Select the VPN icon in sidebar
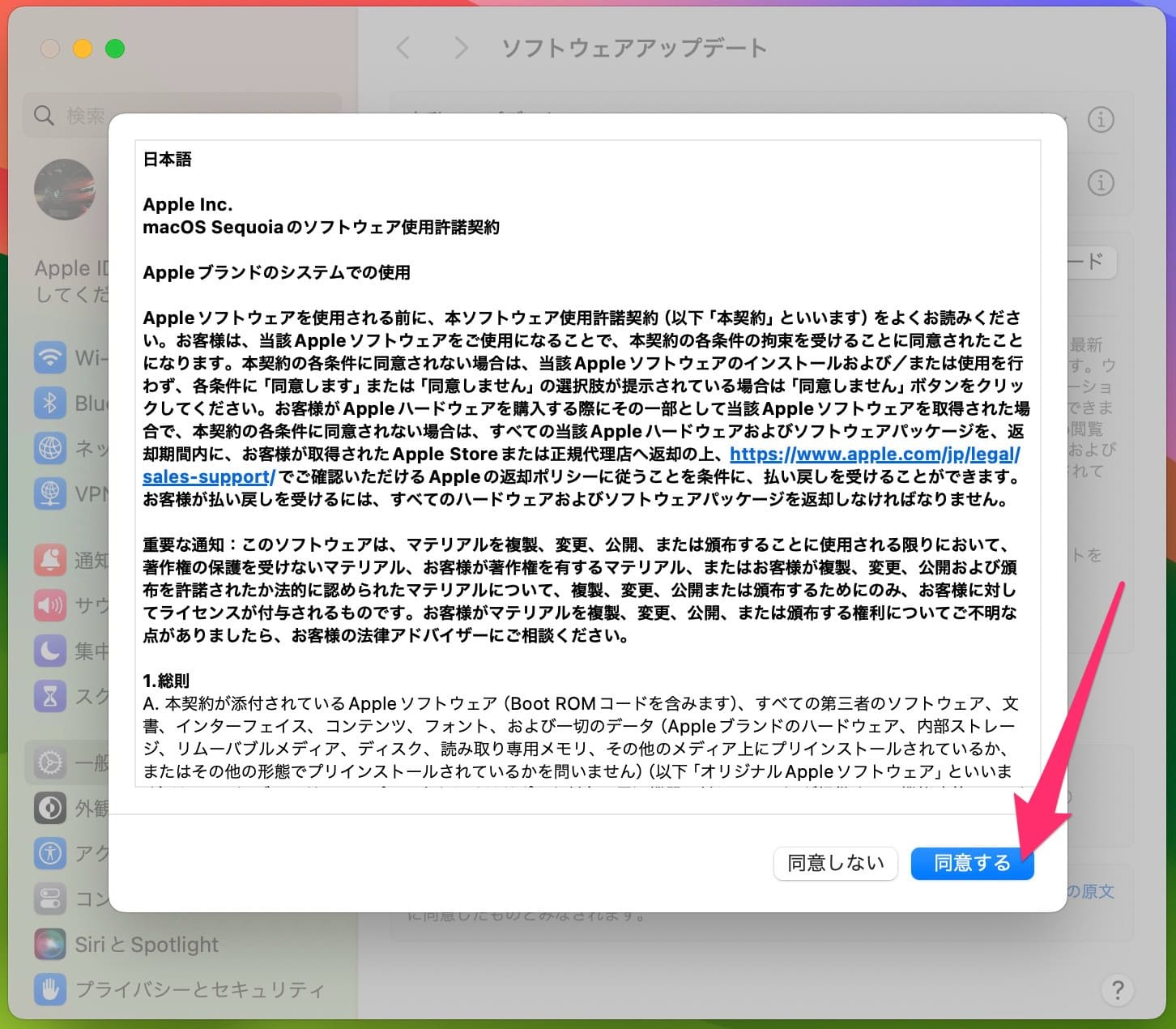The height and width of the screenshot is (1029, 1176). click(x=50, y=493)
